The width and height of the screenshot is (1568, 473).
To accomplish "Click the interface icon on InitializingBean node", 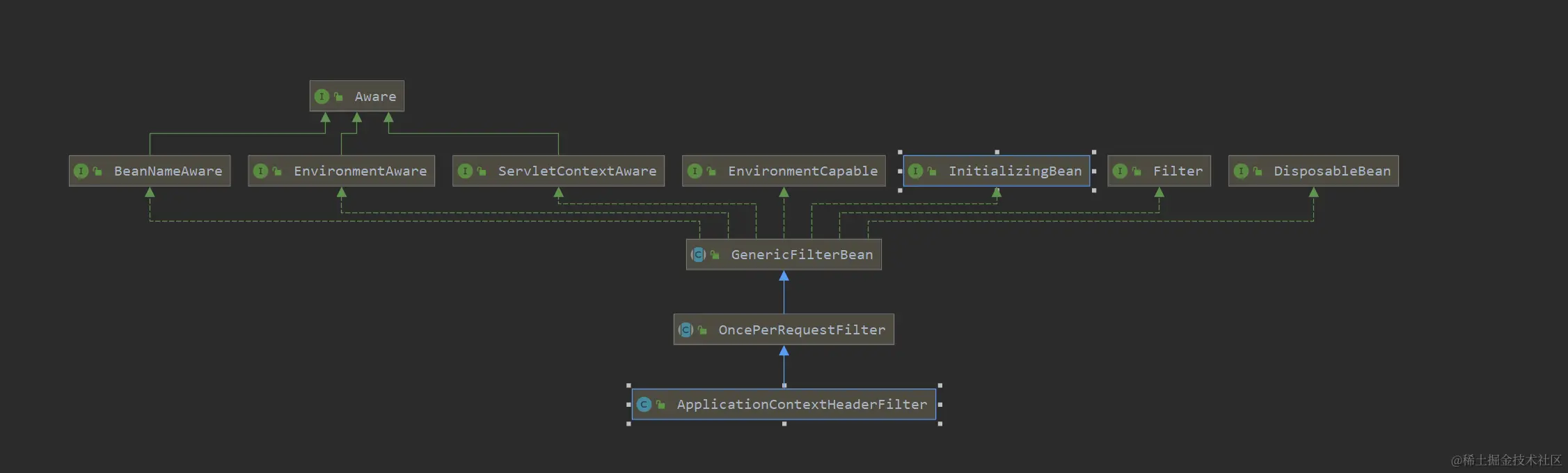I will [x=915, y=171].
